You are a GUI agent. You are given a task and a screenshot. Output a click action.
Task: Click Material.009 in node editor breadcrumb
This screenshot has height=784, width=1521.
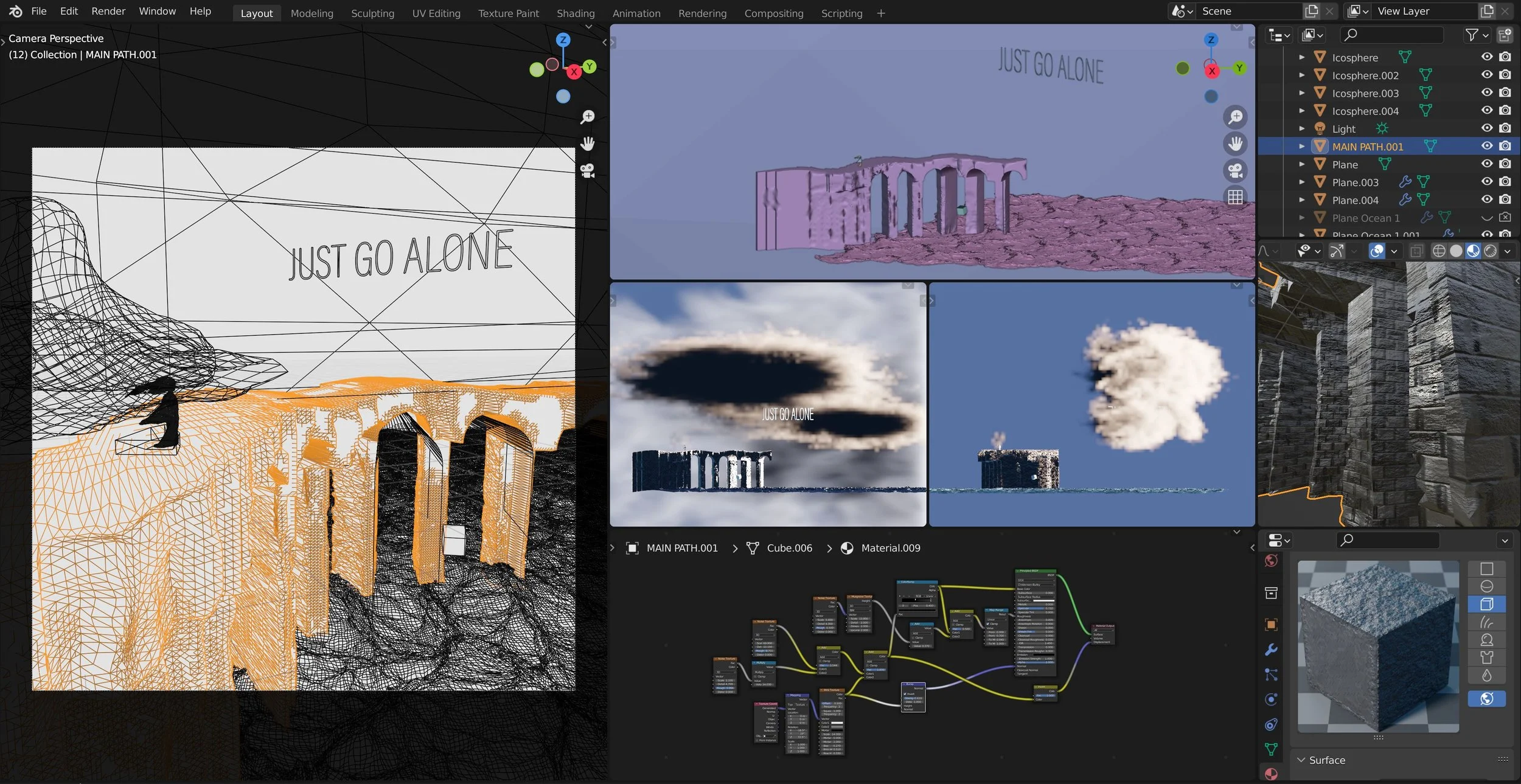(890, 548)
